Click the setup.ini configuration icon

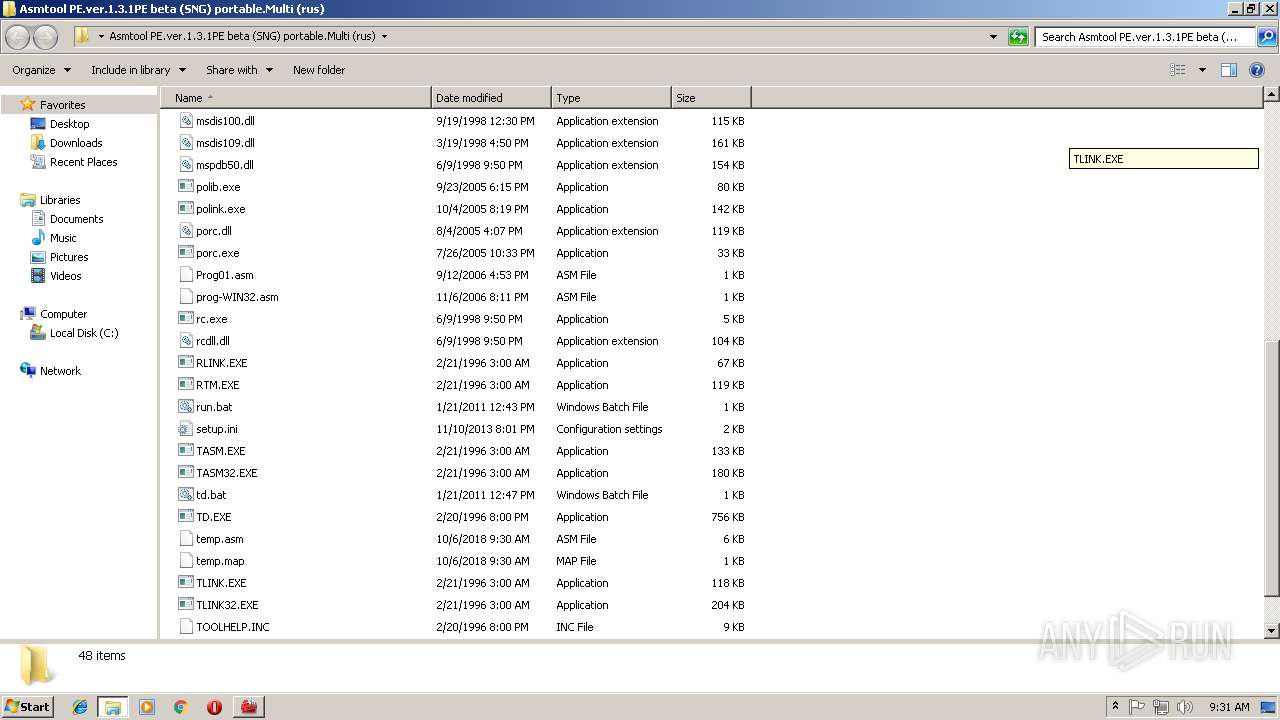click(x=185, y=428)
